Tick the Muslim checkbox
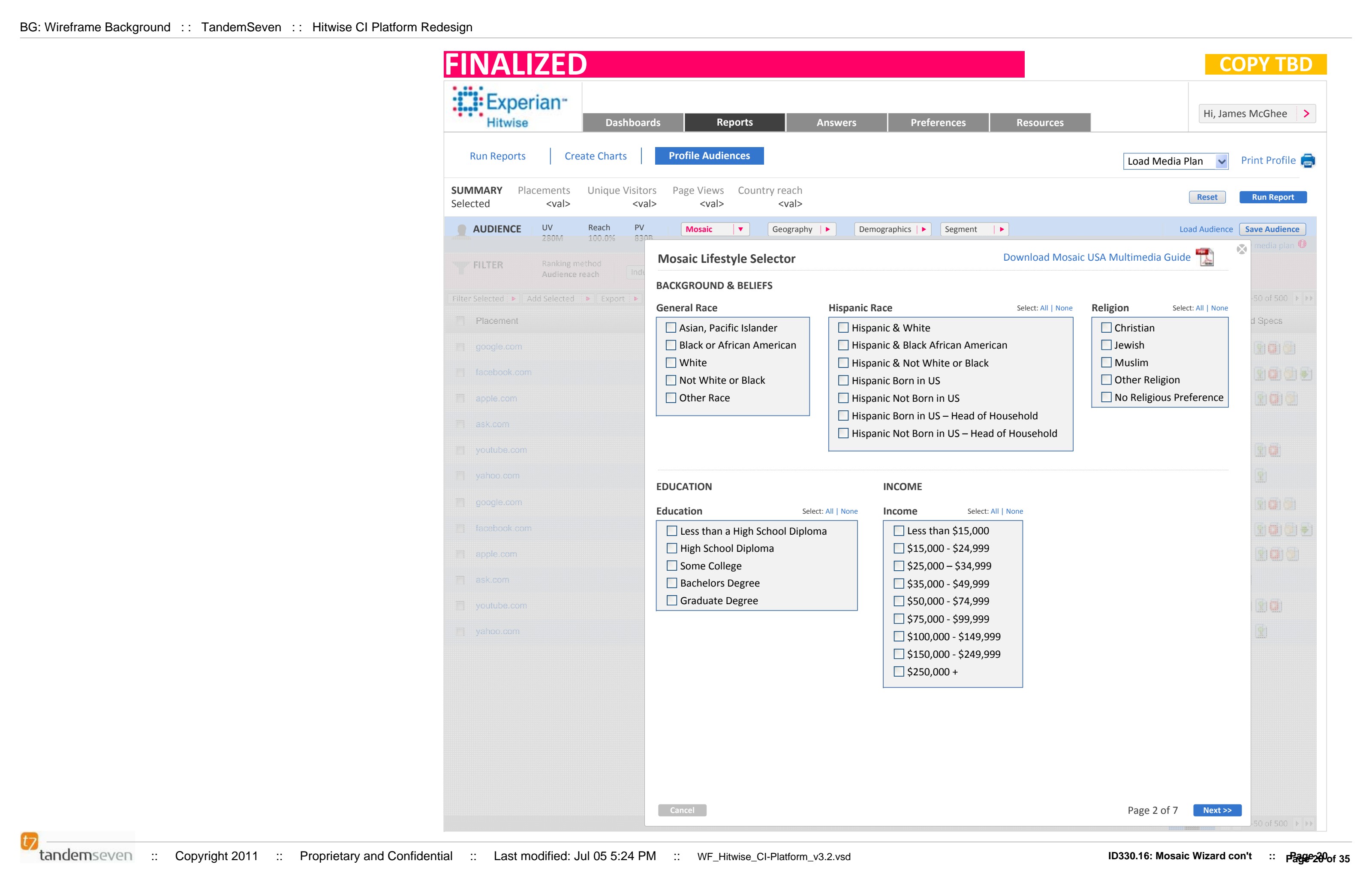1372x888 pixels. coord(1106,363)
